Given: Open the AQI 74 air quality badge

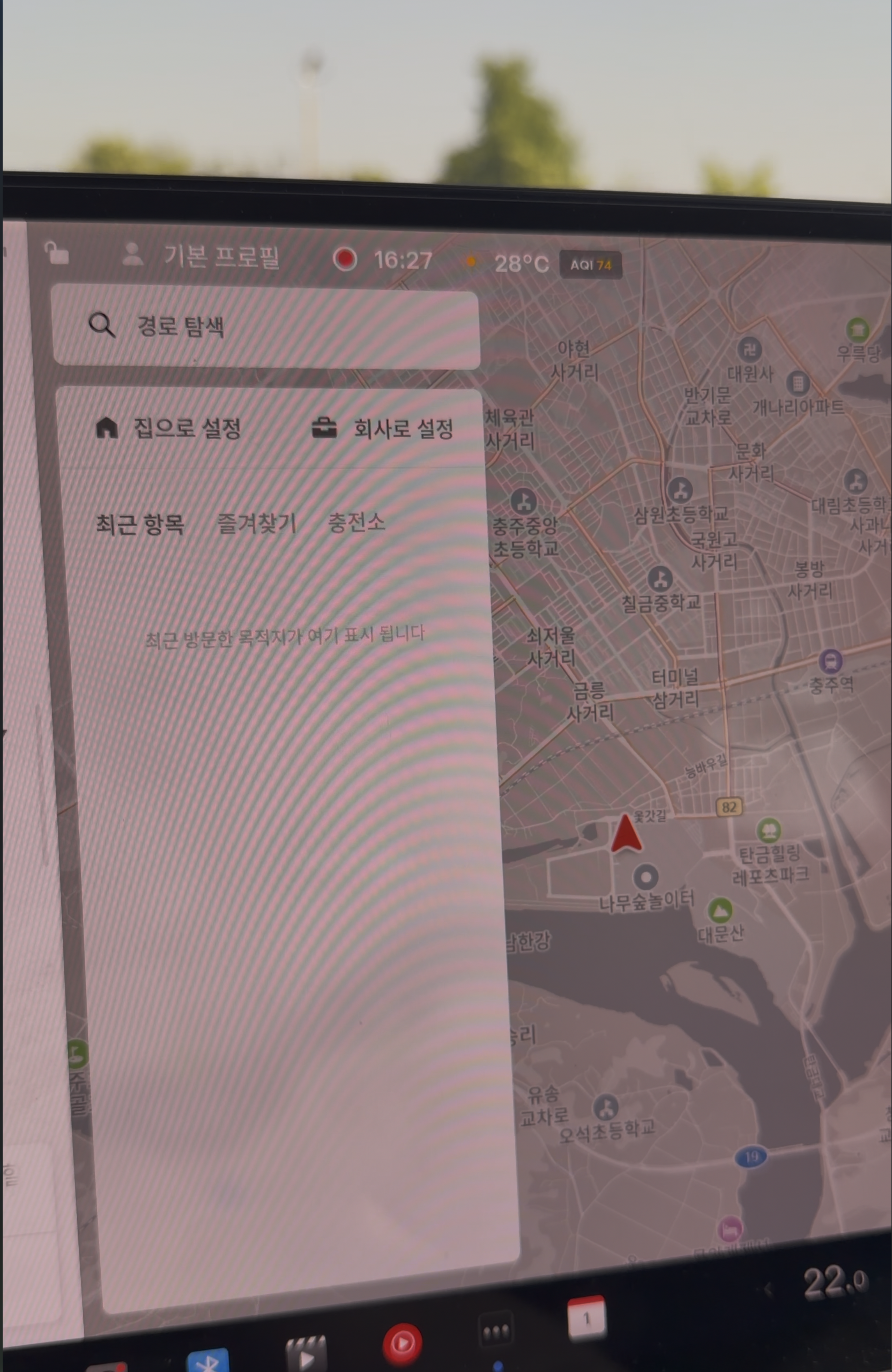Looking at the screenshot, I should pyautogui.click(x=590, y=265).
